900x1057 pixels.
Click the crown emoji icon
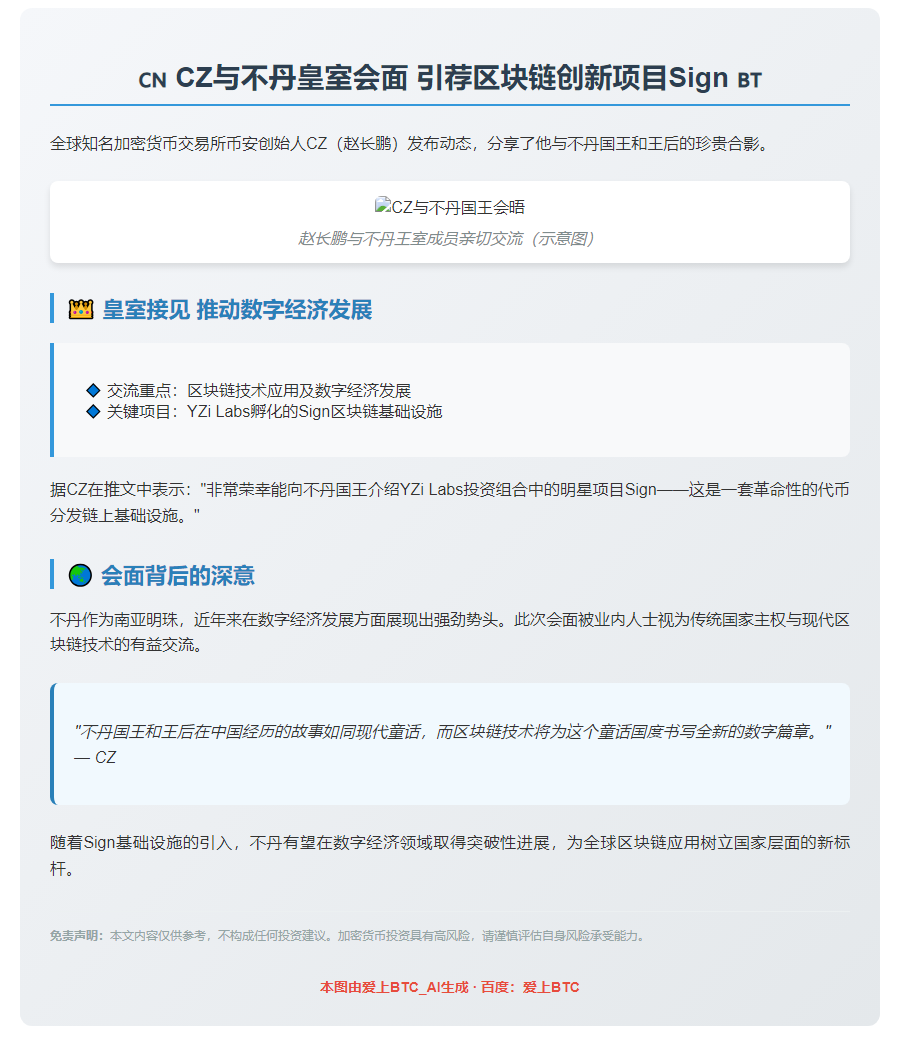[x=81, y=309]
